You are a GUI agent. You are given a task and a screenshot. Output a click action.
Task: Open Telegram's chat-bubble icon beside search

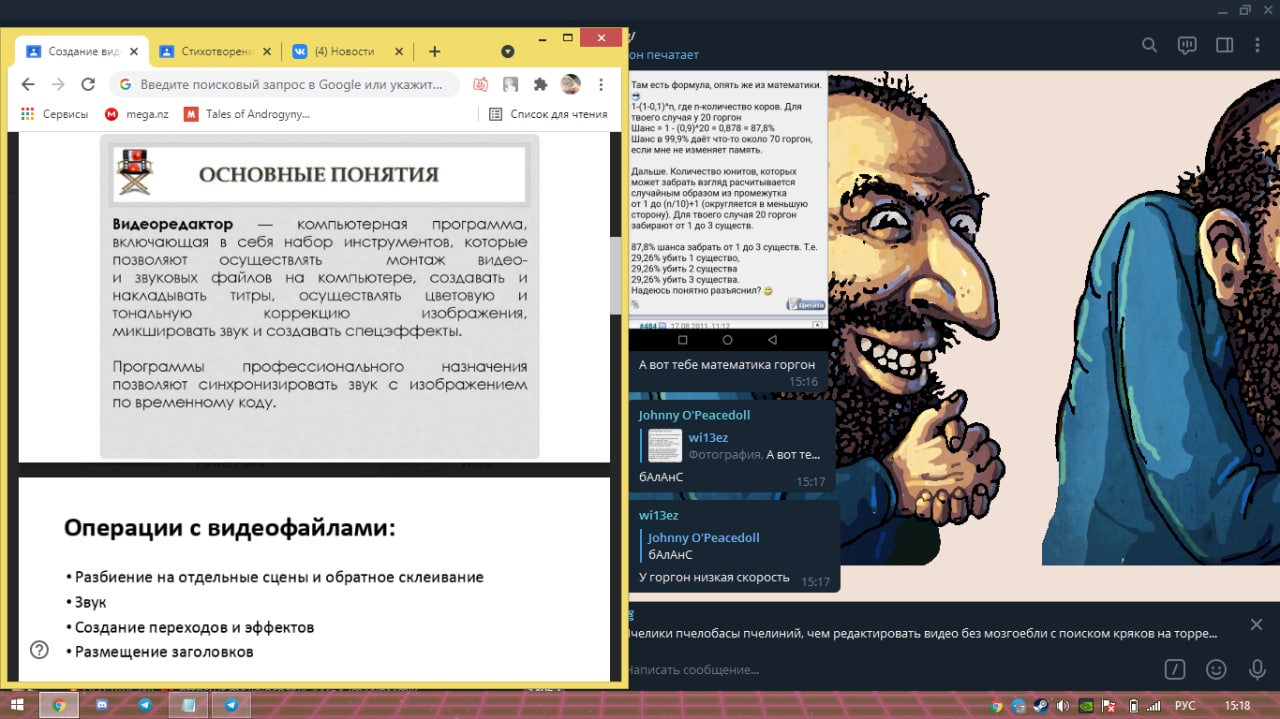pyautogui.click(x=1187, y=45)
